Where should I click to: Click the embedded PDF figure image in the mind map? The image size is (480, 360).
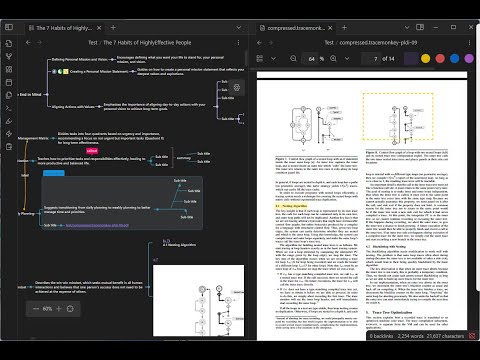tap(198, 300)
